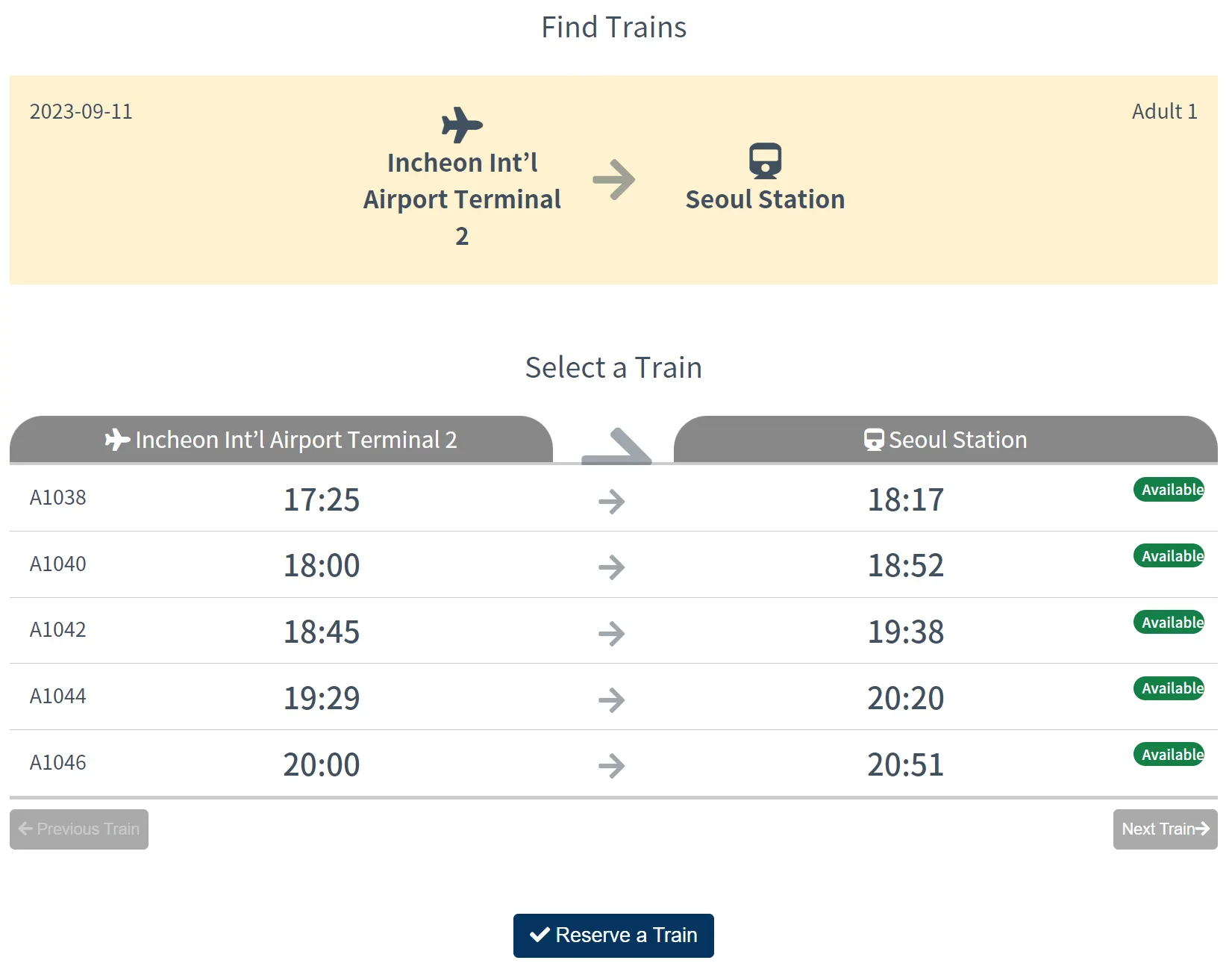Click the train icon in arrival column header
Viewport: 1232px width, 969px height.
tap(874, 440)
